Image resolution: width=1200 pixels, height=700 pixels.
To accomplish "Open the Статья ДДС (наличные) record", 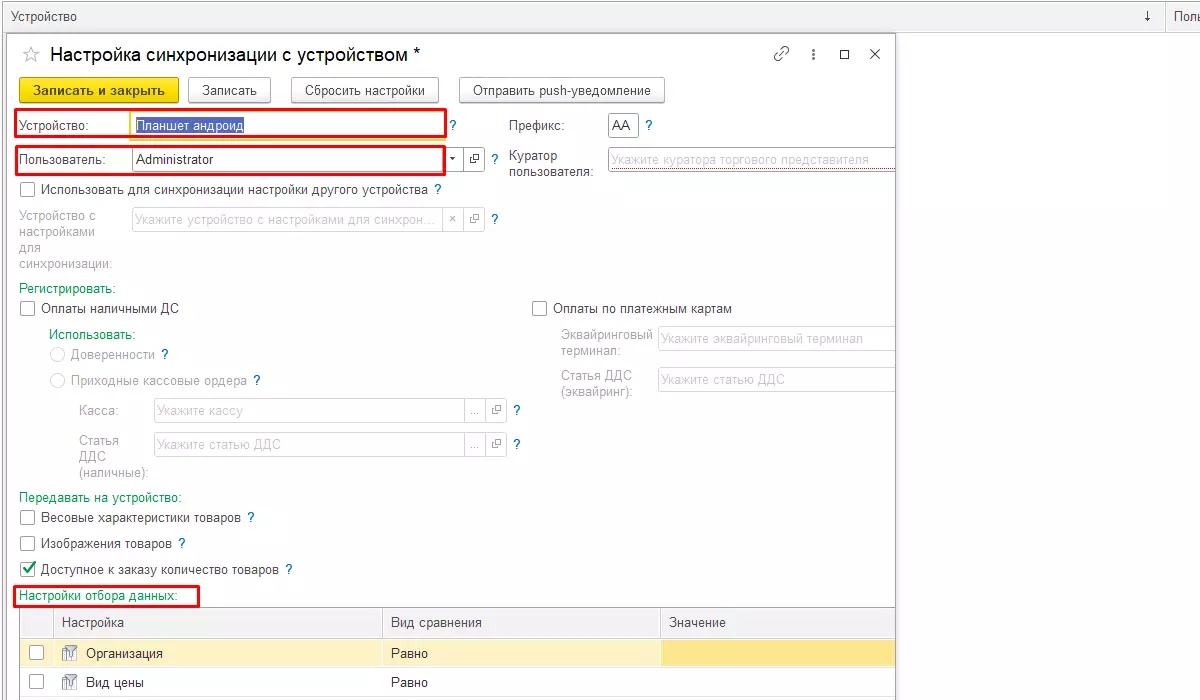I will 497,444.
